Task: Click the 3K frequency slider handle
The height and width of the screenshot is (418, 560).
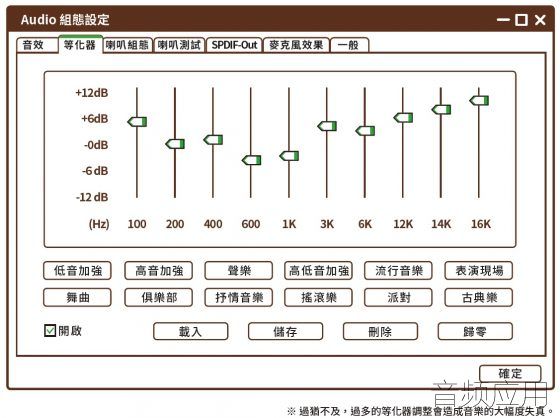Action: [x=327, y=126]
